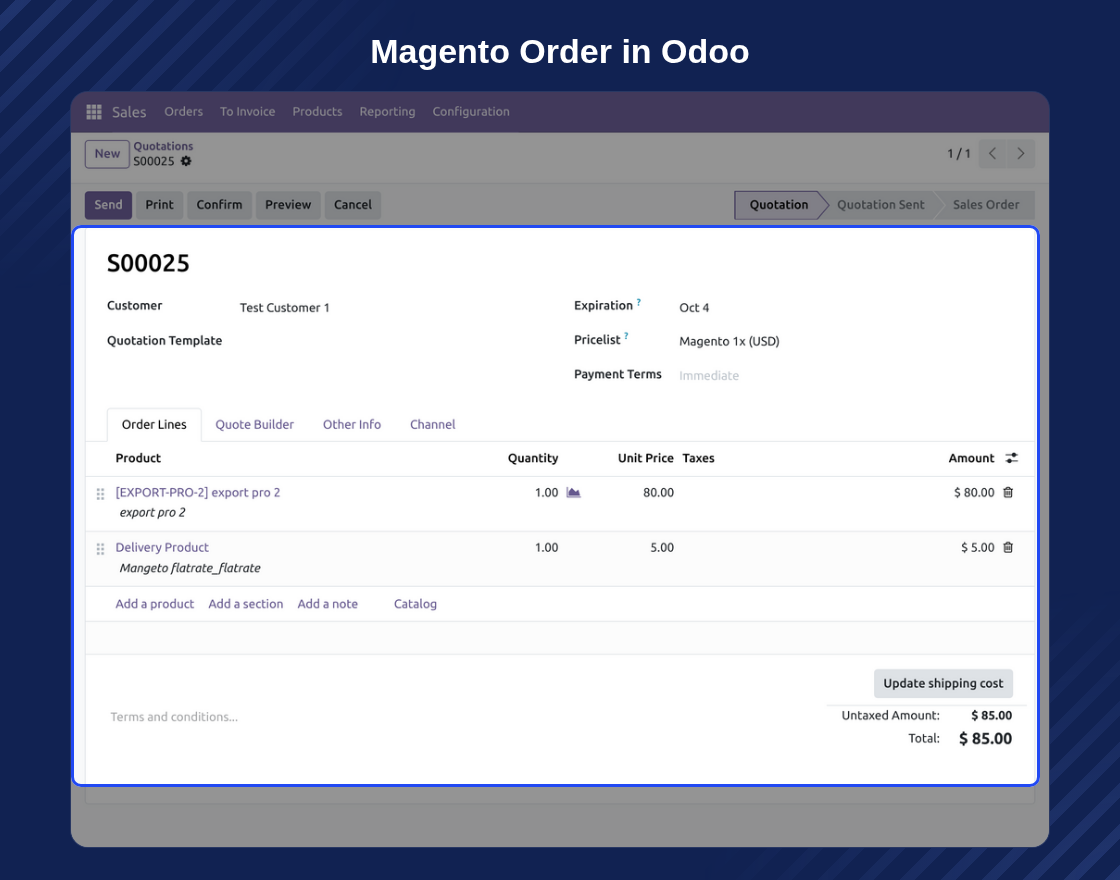The width and height of the screenshot is (1120, 880).
Task: Click the $ 5.00 line amount
Action: [977, 547]
